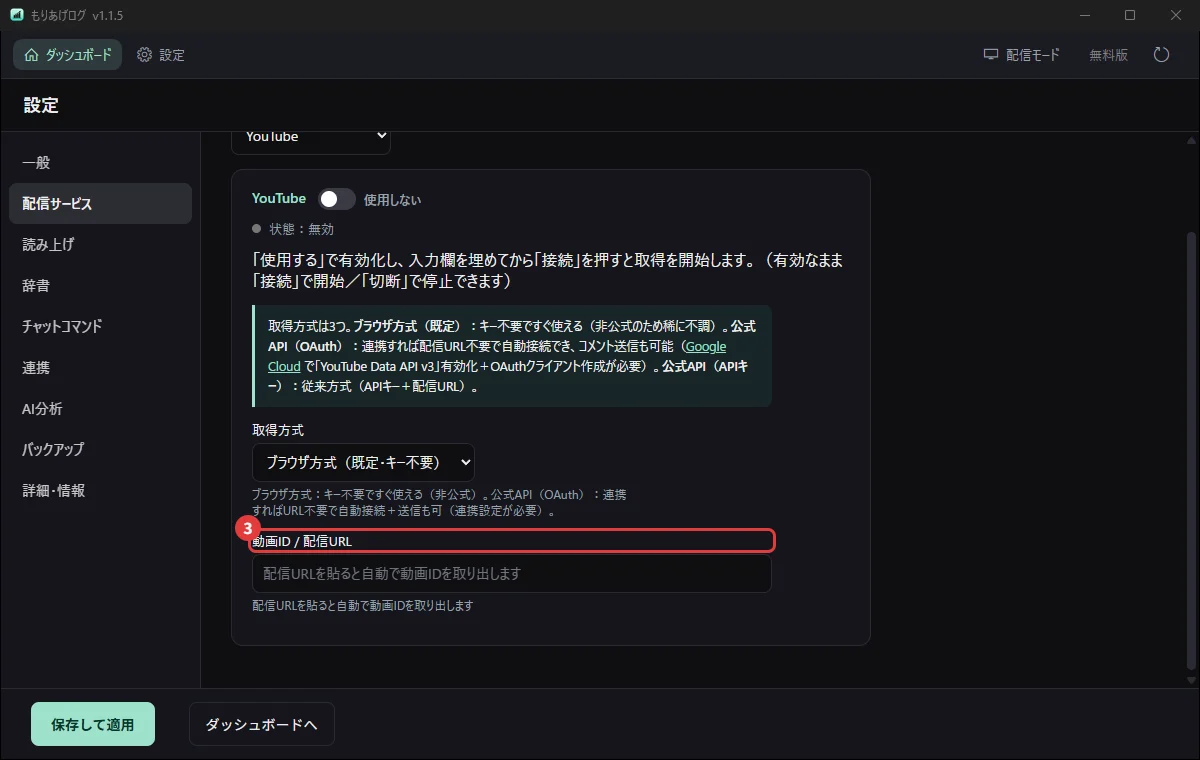Click the 無料版 label
The height and width of the screenshot is (760, 1200).
point(1109,55)
